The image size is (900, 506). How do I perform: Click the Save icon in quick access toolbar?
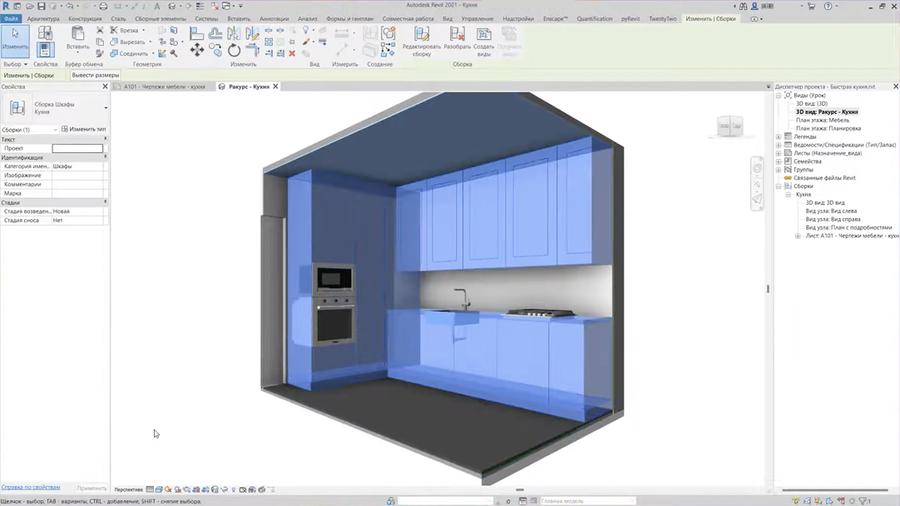[41, 6]
